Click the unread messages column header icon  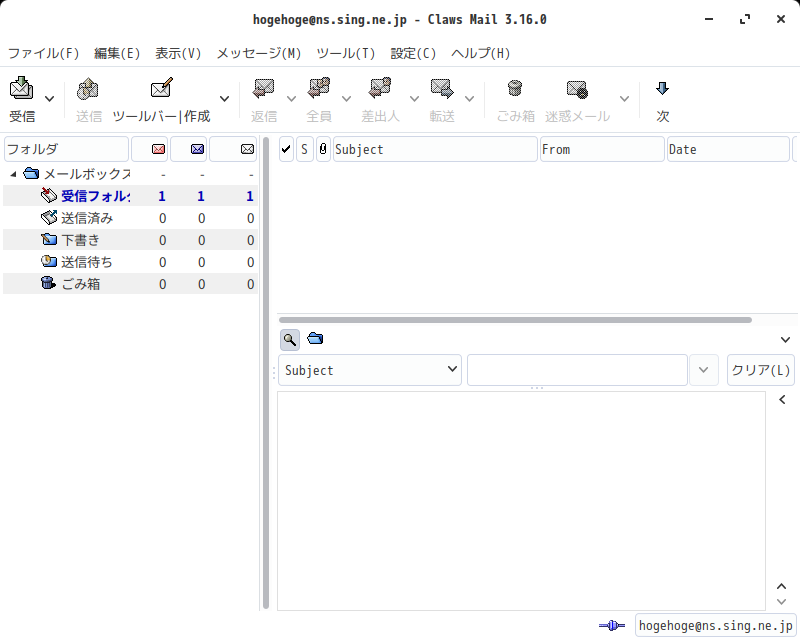197,149
